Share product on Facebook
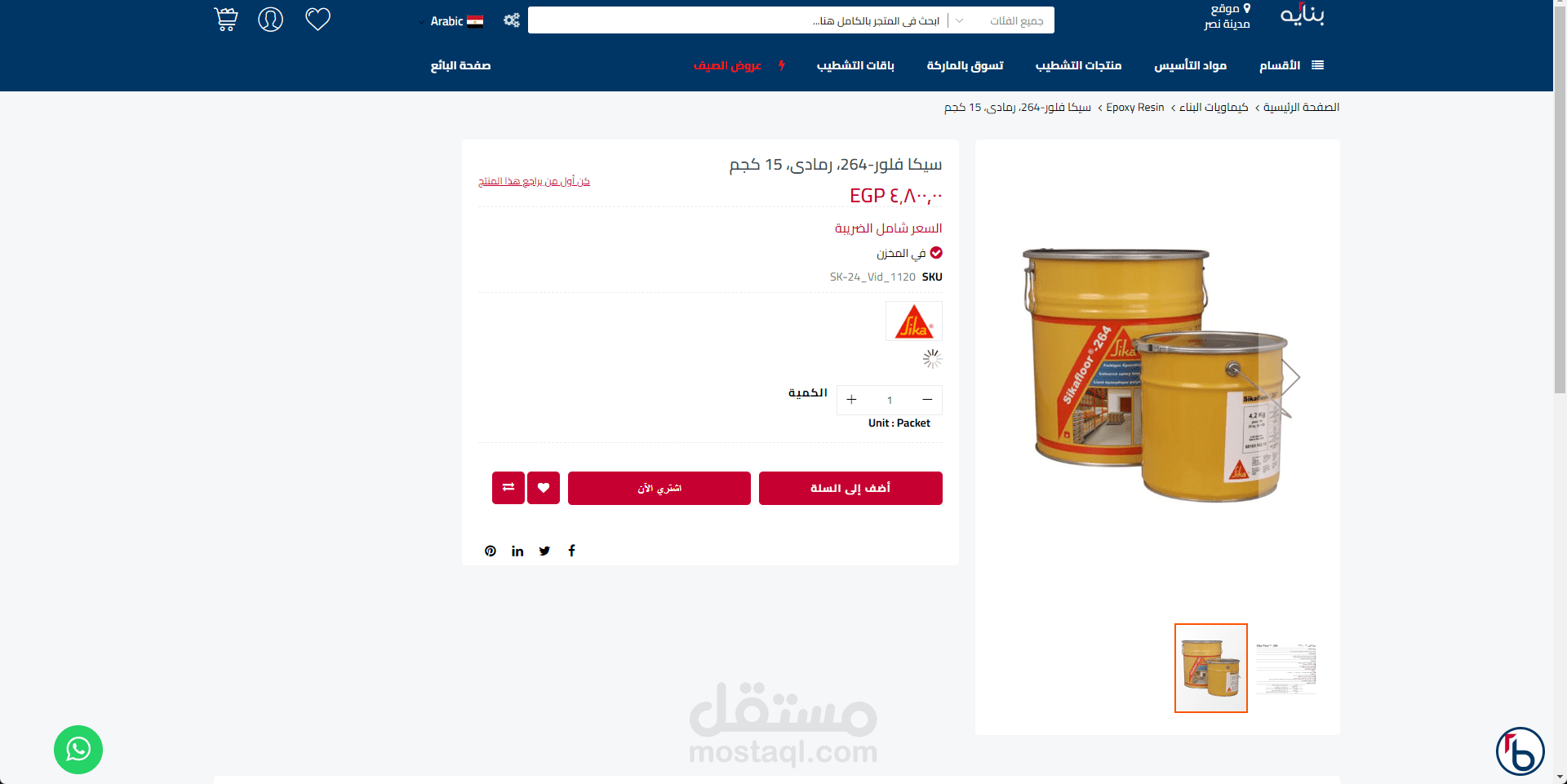 point(572,551)
